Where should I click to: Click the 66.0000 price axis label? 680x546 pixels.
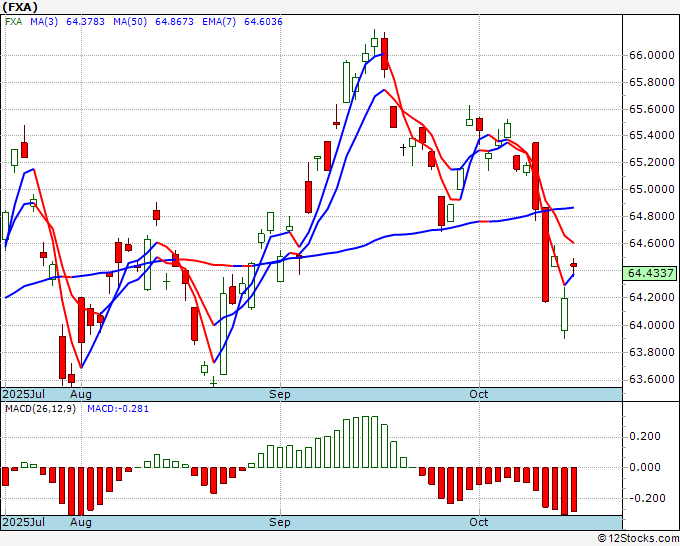pyautogui.click(x=651, y=56)
